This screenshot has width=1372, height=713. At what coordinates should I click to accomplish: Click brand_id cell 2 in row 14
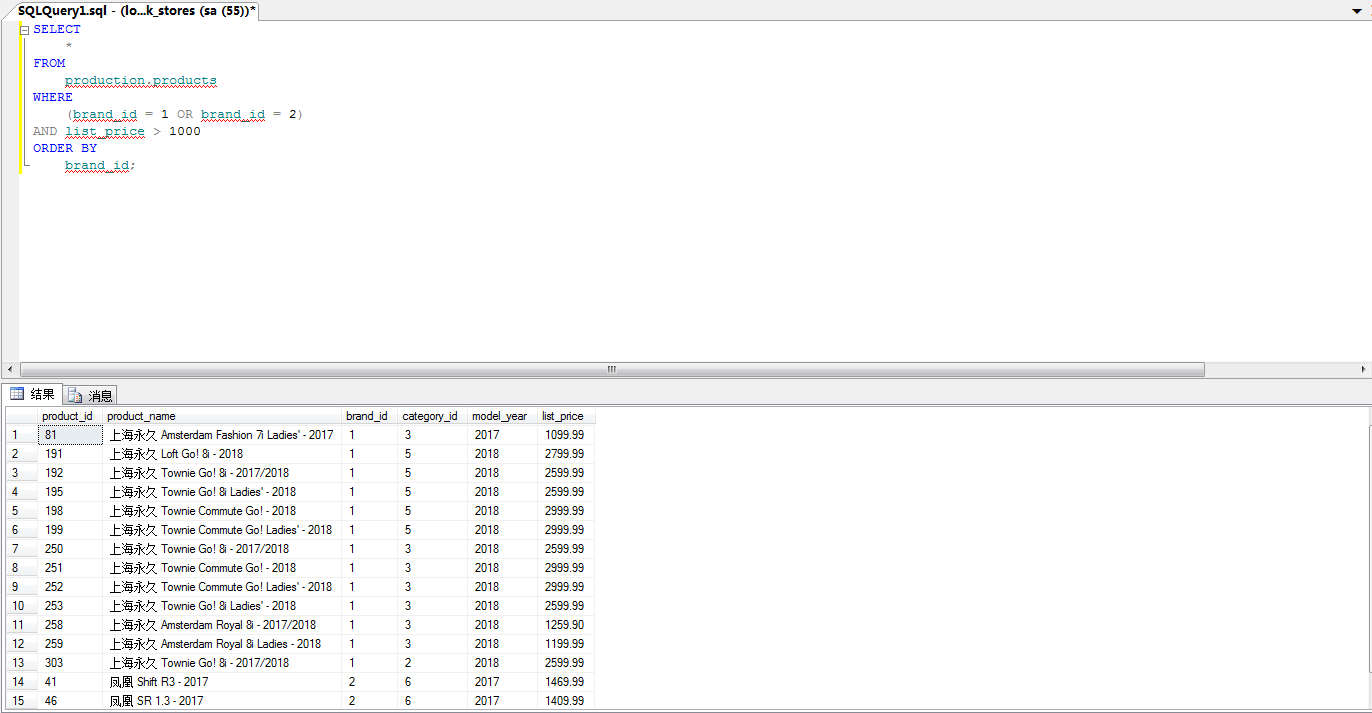(369, 682)
